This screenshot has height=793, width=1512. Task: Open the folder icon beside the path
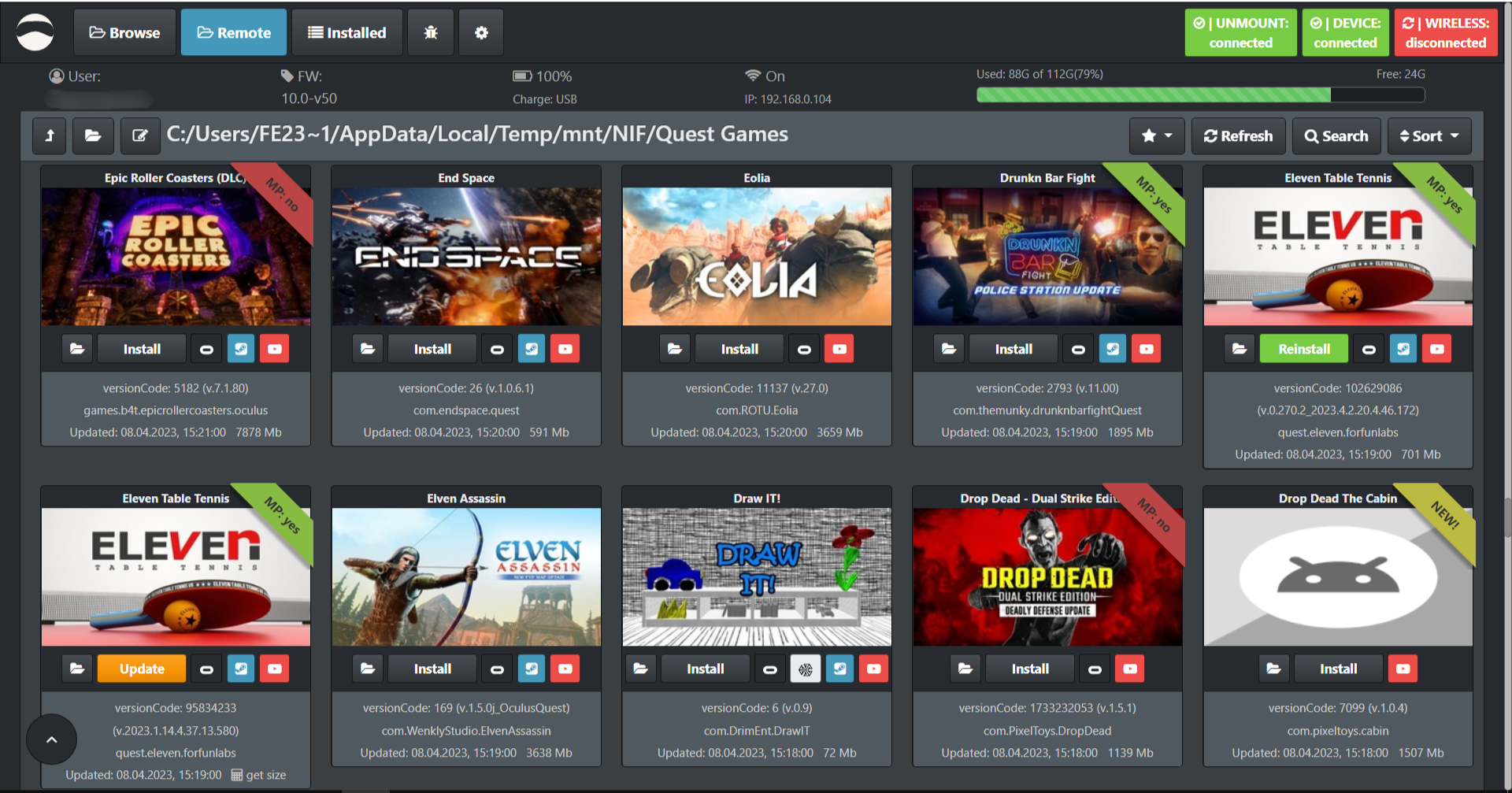tap(93, 135)
